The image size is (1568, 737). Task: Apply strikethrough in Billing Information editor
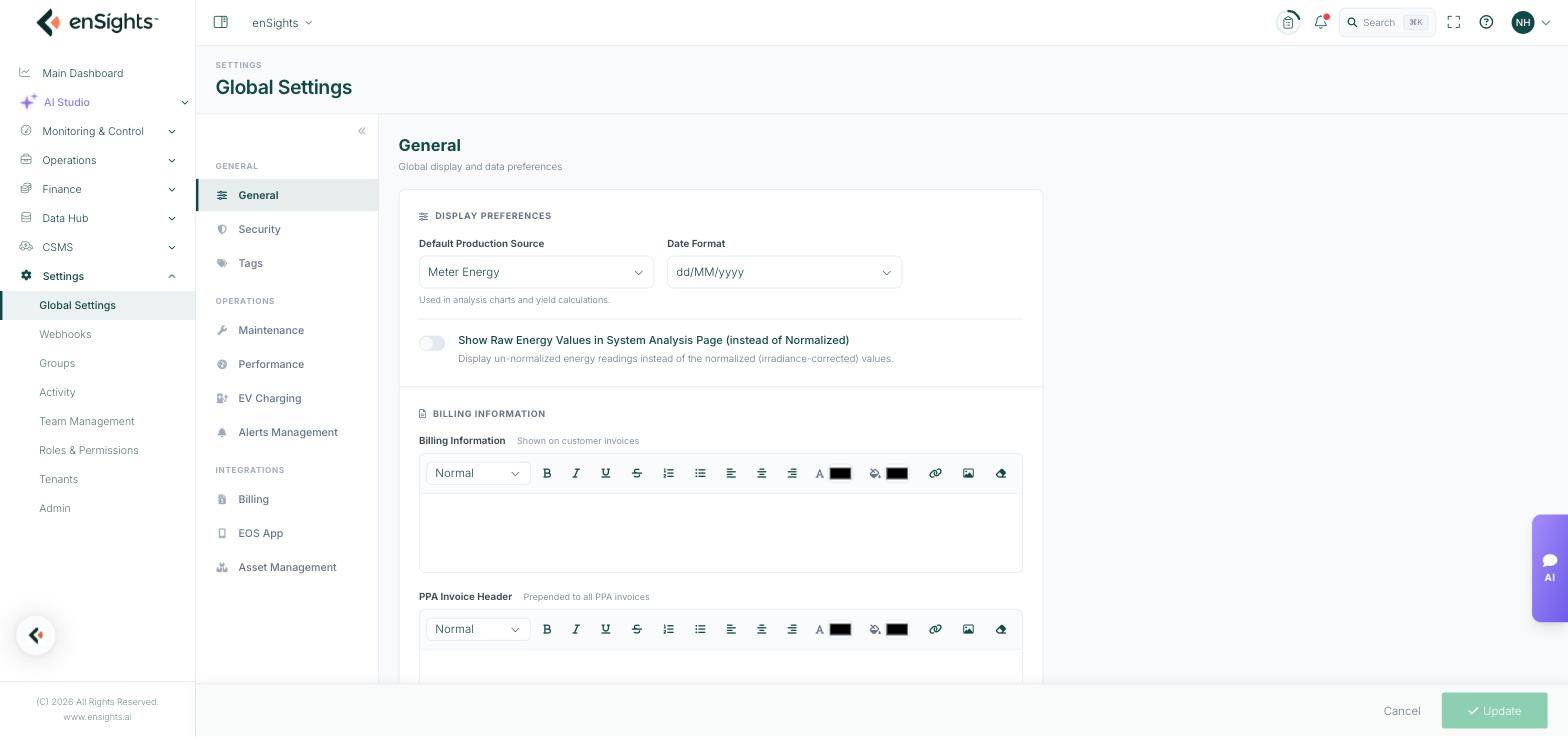click(x=637, y=473)
